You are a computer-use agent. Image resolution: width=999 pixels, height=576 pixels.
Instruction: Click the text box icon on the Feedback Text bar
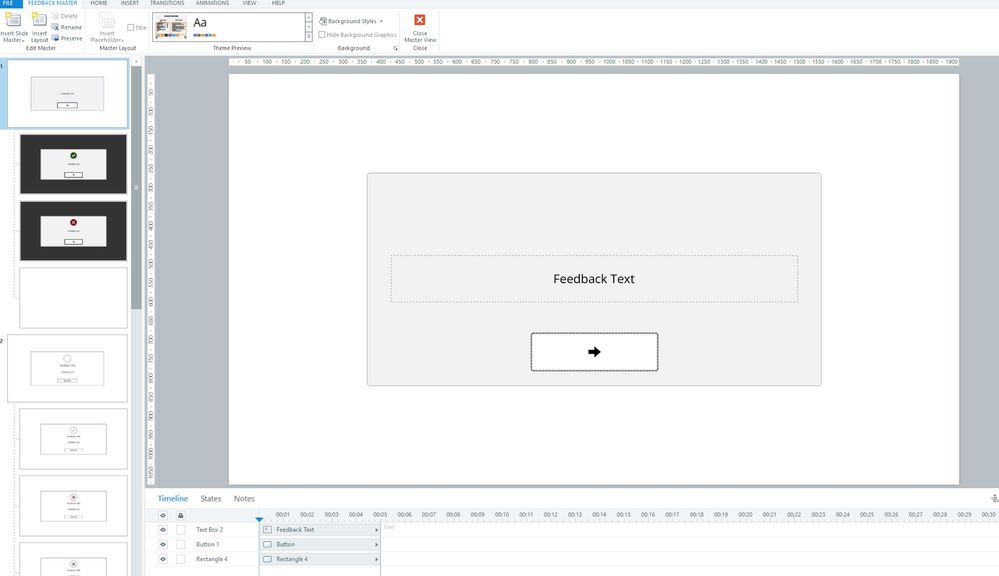(x=268, y=529)
